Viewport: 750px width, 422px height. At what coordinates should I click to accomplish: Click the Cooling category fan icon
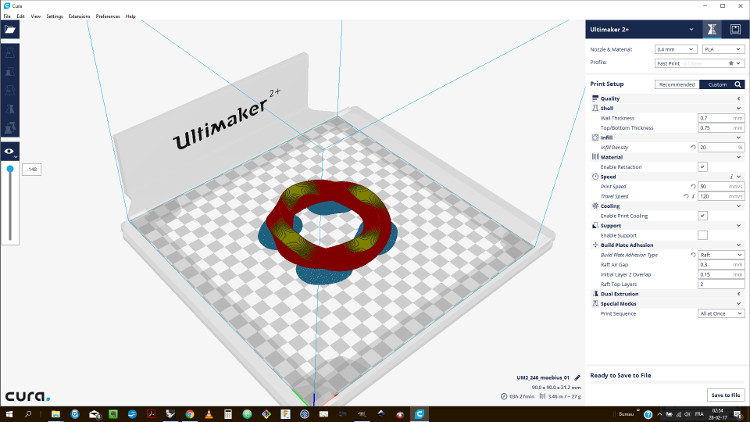click(595, 206)
